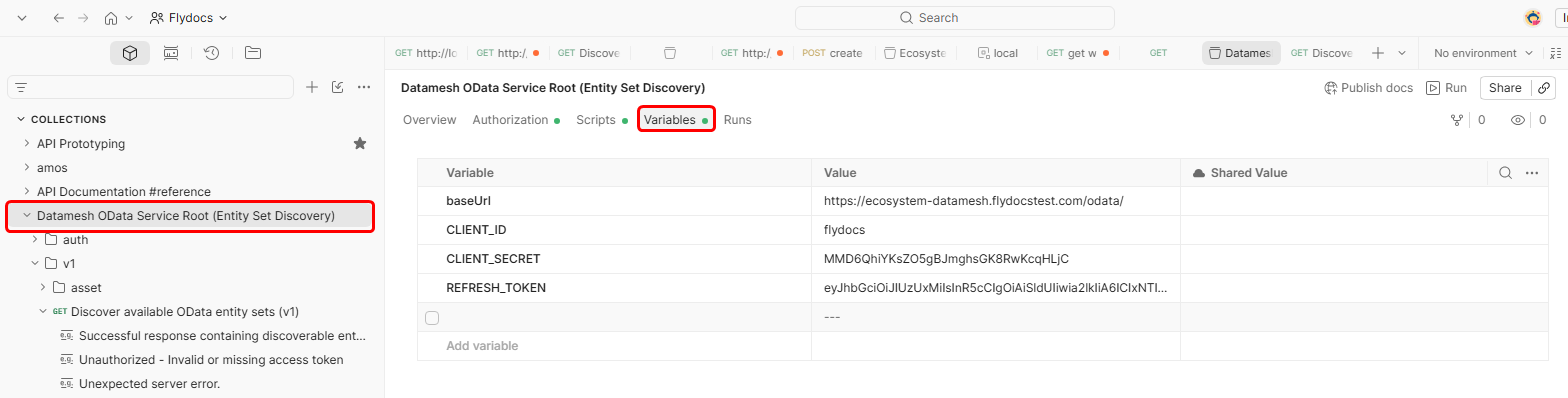Open the No environment dropdown
The height and width of the screenshot is (398, 1568).
(1483, 53)
